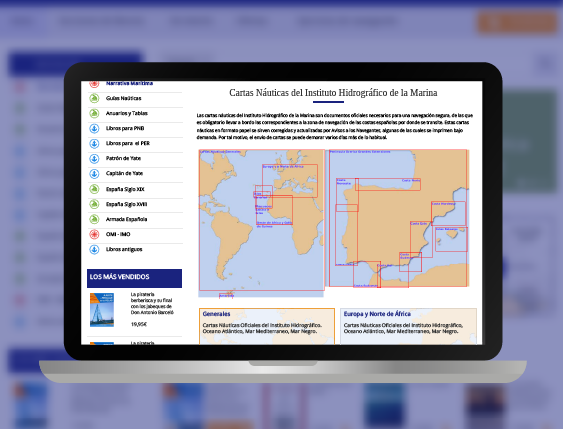This screenshot has width=563, height=429.
Task: Select the Costa Este map region
Action: [421, 239]
